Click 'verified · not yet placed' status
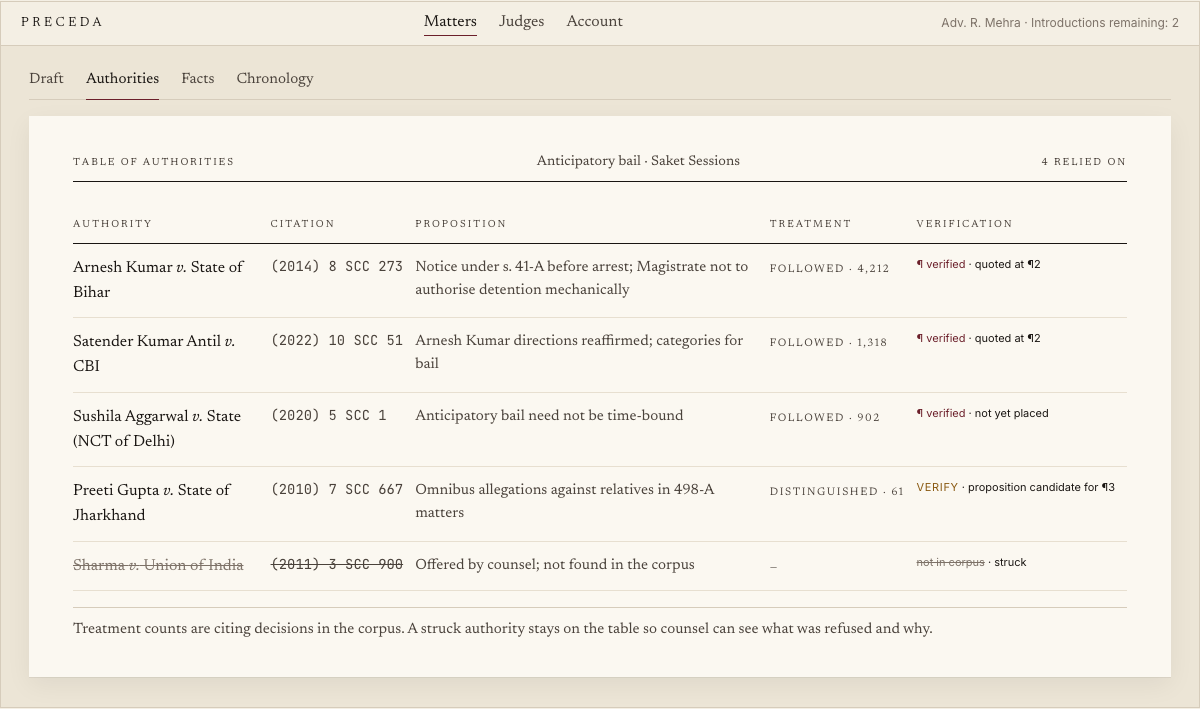The width and height of the screenshot is (1200, 709). coord(983,414)
